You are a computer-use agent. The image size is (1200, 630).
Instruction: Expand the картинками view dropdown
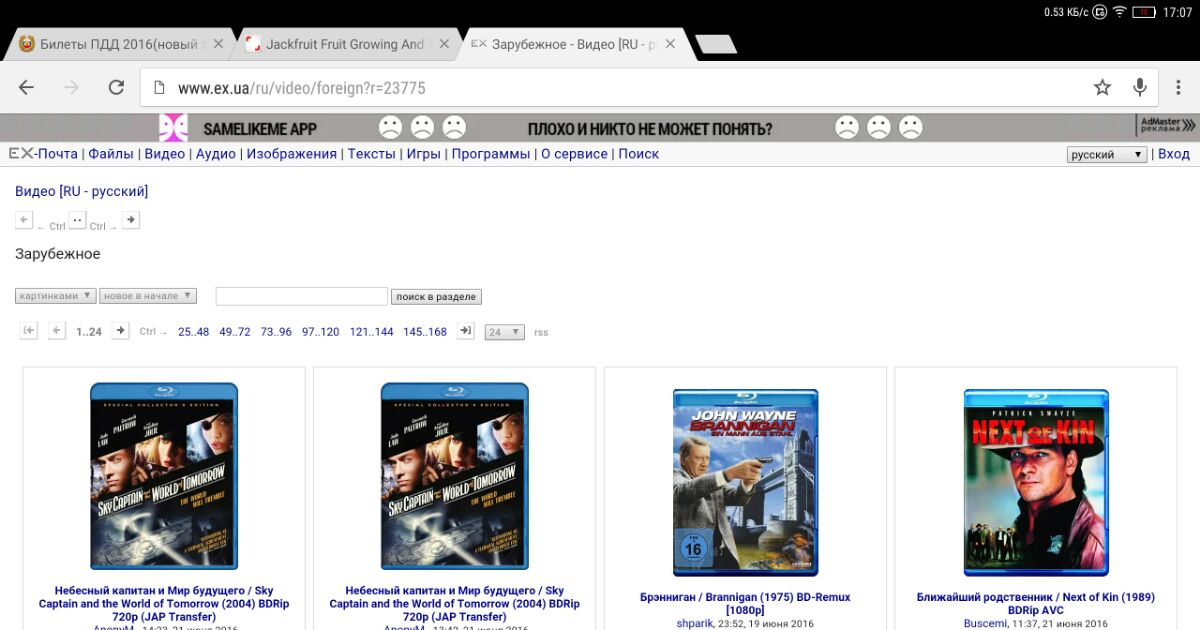(56, 296)
